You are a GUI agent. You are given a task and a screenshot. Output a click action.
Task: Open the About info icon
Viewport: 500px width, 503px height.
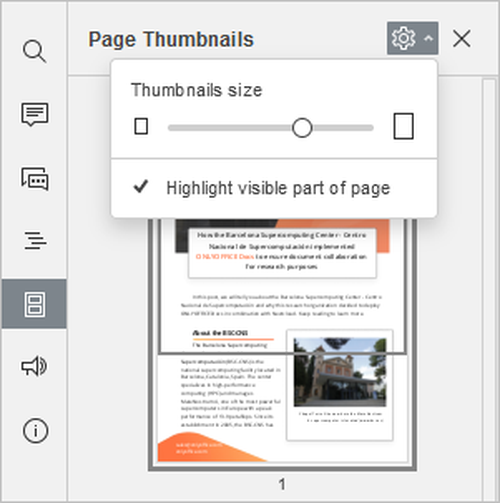coord(35,431)
